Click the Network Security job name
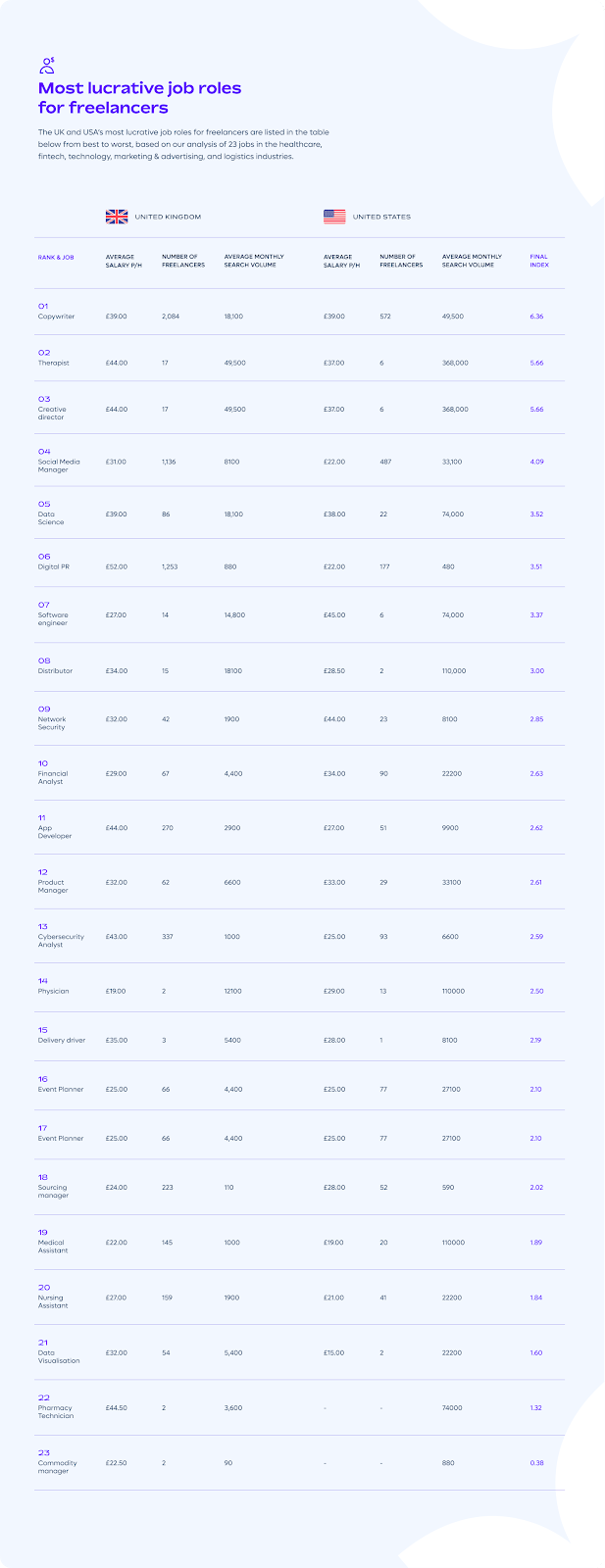 52,723
